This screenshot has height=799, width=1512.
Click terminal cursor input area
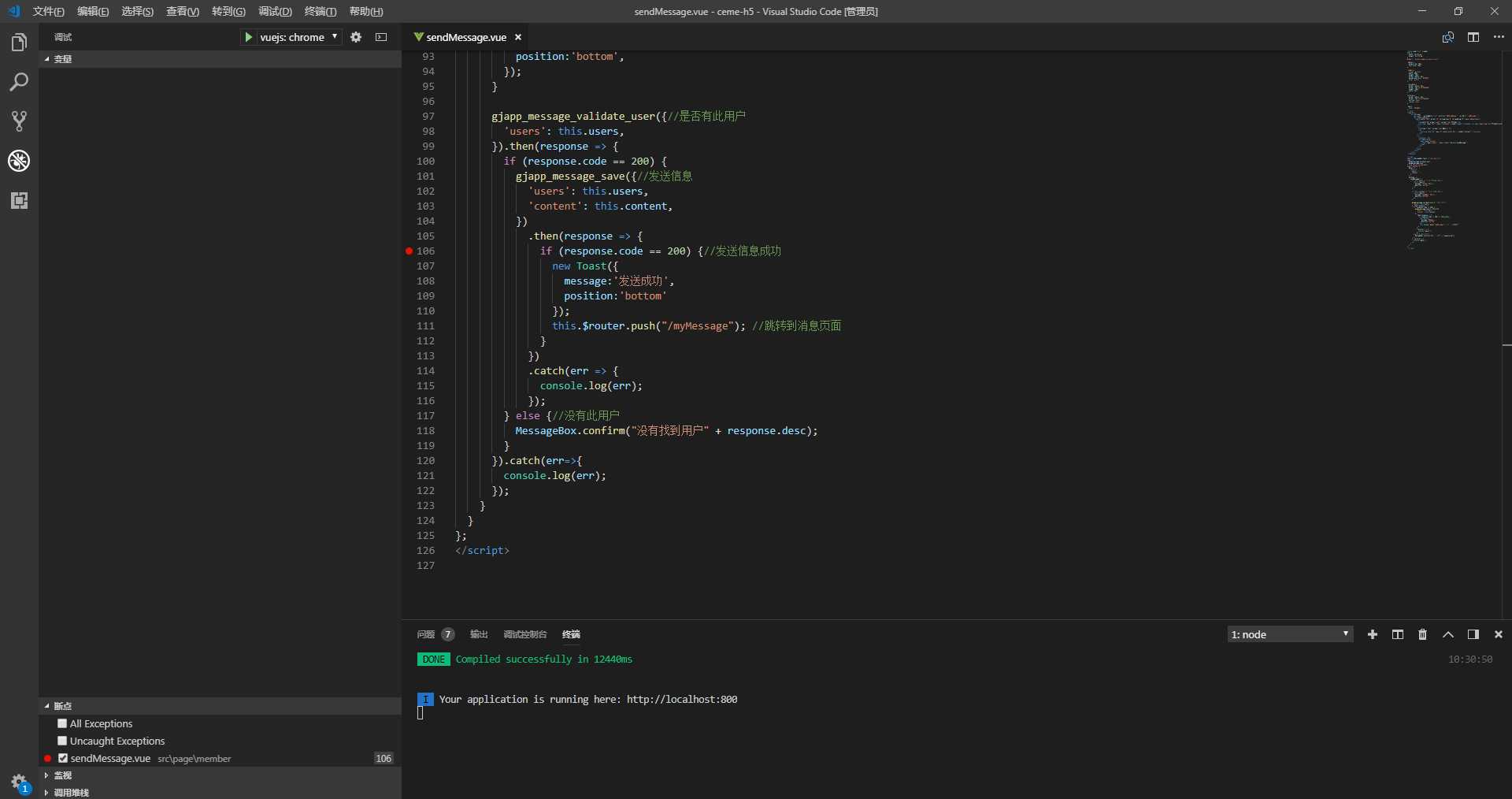click(421, 713)
